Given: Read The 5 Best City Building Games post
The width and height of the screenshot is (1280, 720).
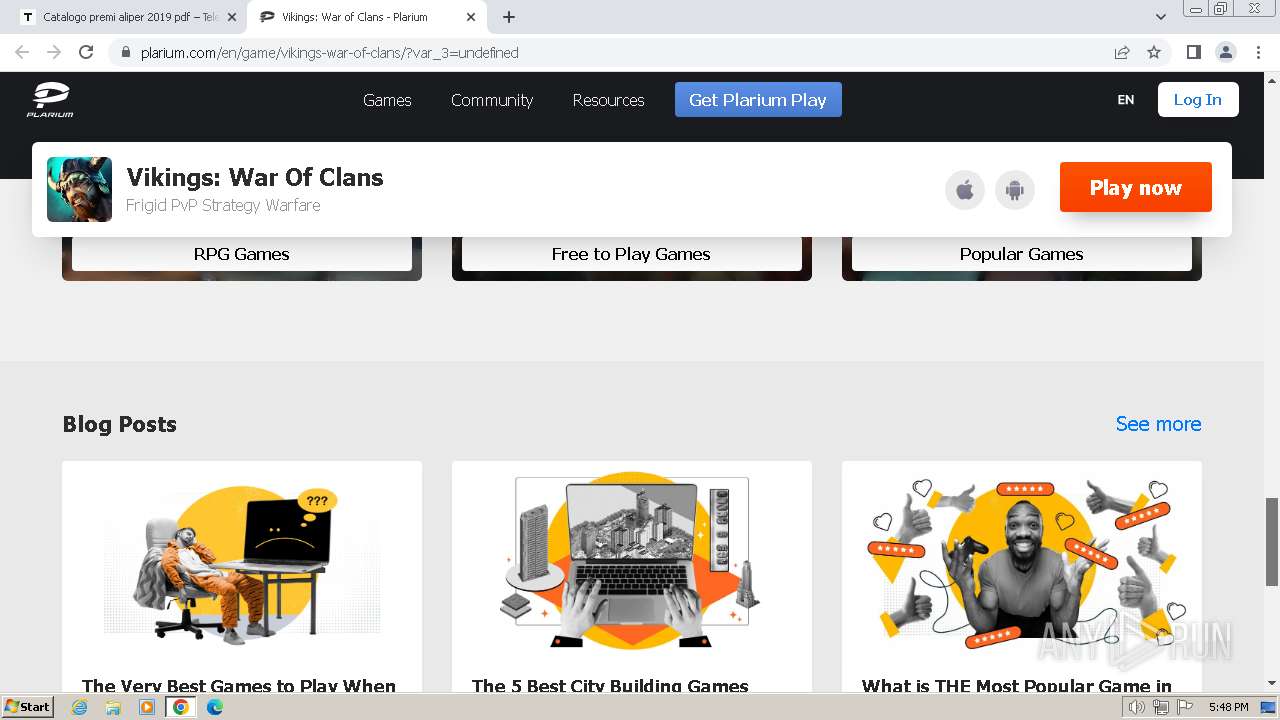Looking at the screenshot, I should (610, 685).
